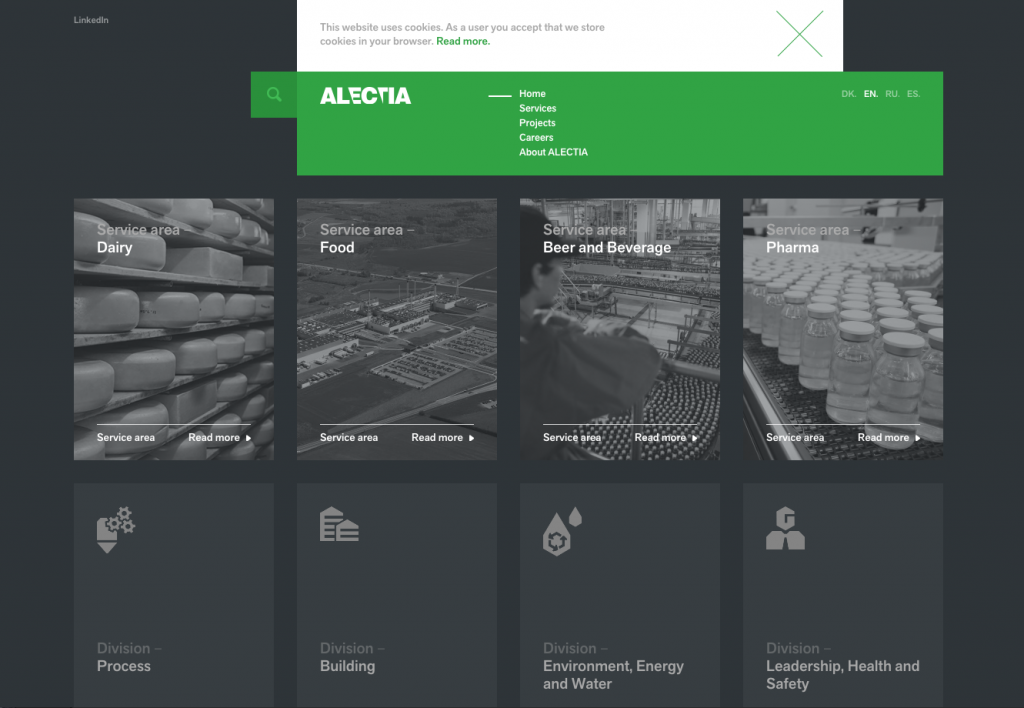Switch language to EN
This screenshot has height=708, width=1024.
pyautogui.click(x=871, y=94)
